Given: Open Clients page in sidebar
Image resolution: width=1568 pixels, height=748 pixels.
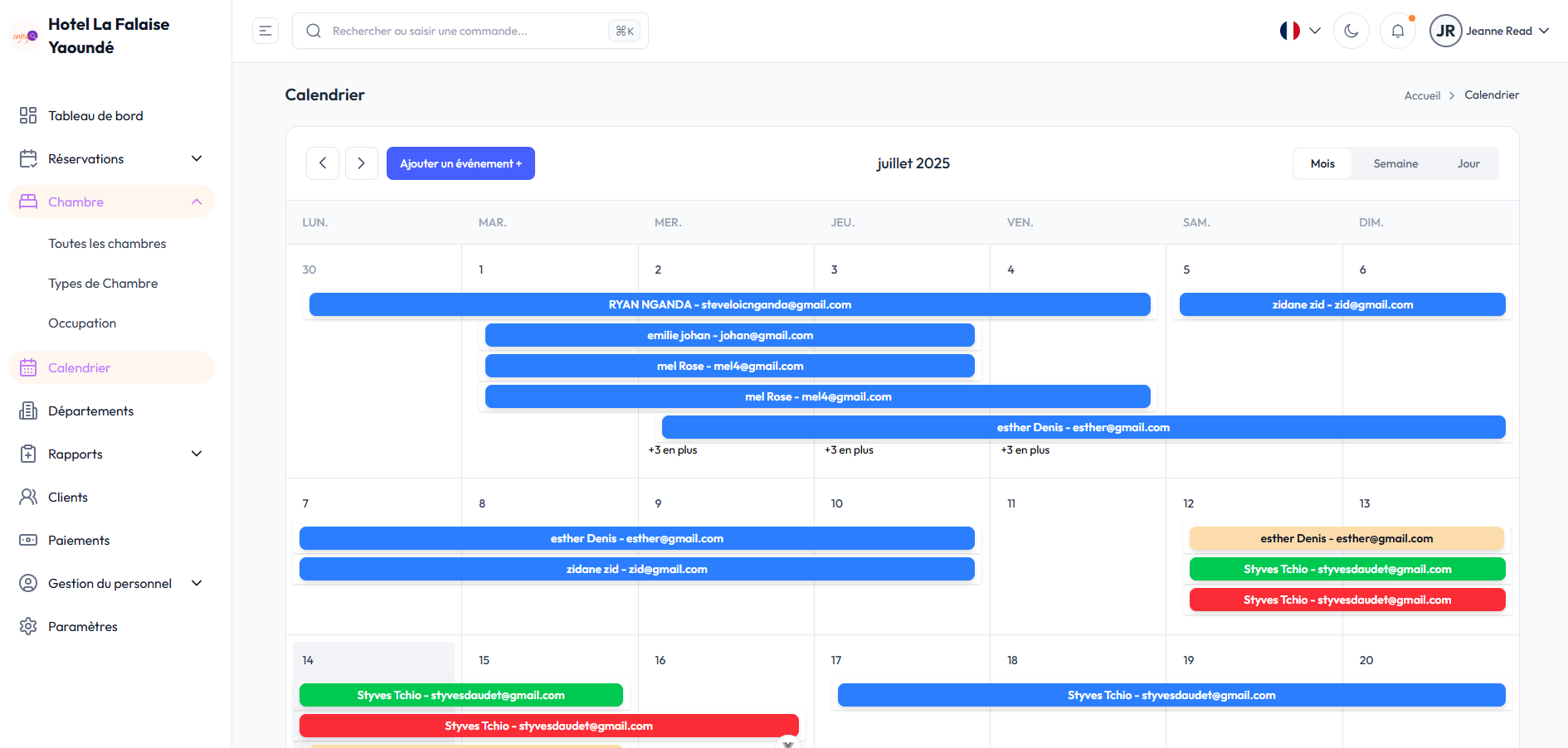Looking at the screenshot, I should (x=68, y=498).
